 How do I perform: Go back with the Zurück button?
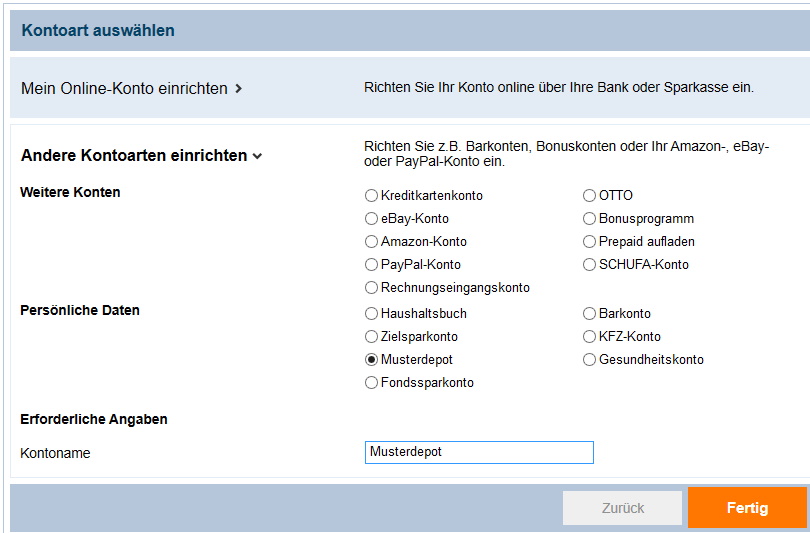pos(622,508)
